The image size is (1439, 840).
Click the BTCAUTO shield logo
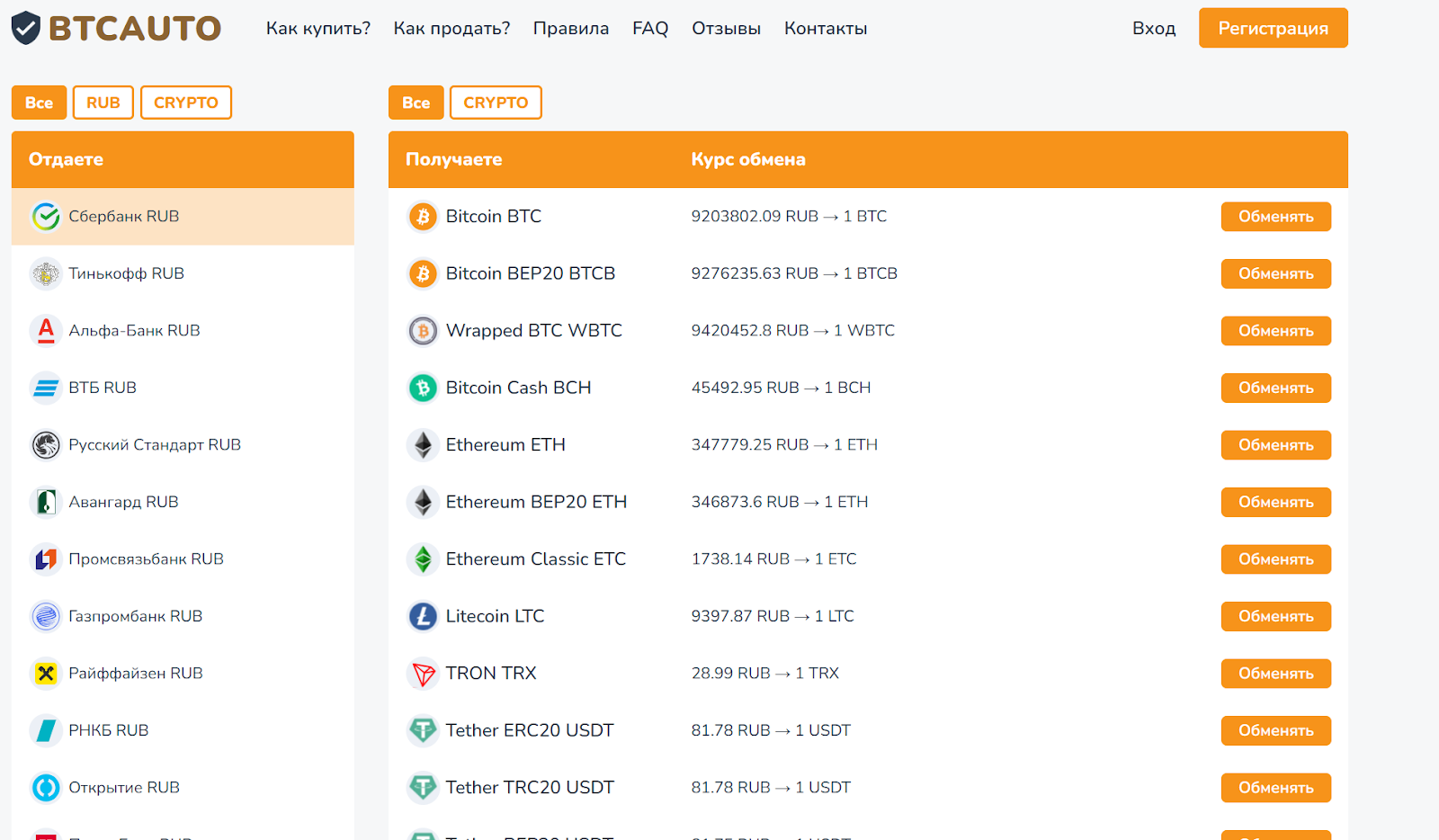click(26, 28)
